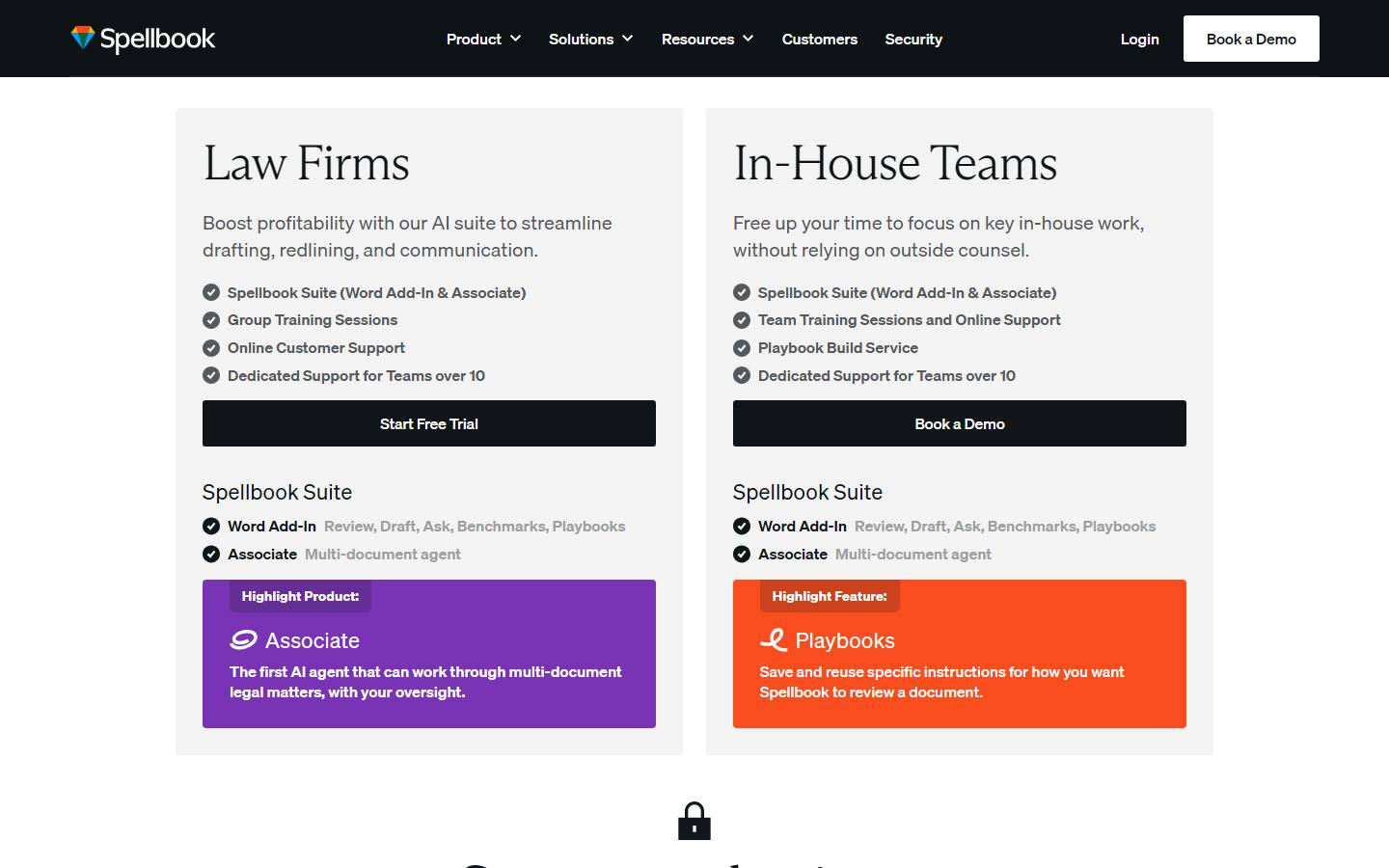This screenshot has width=1389, height=868.
Task: Book a Demo for In-House Teams
Action: point(960,423)
